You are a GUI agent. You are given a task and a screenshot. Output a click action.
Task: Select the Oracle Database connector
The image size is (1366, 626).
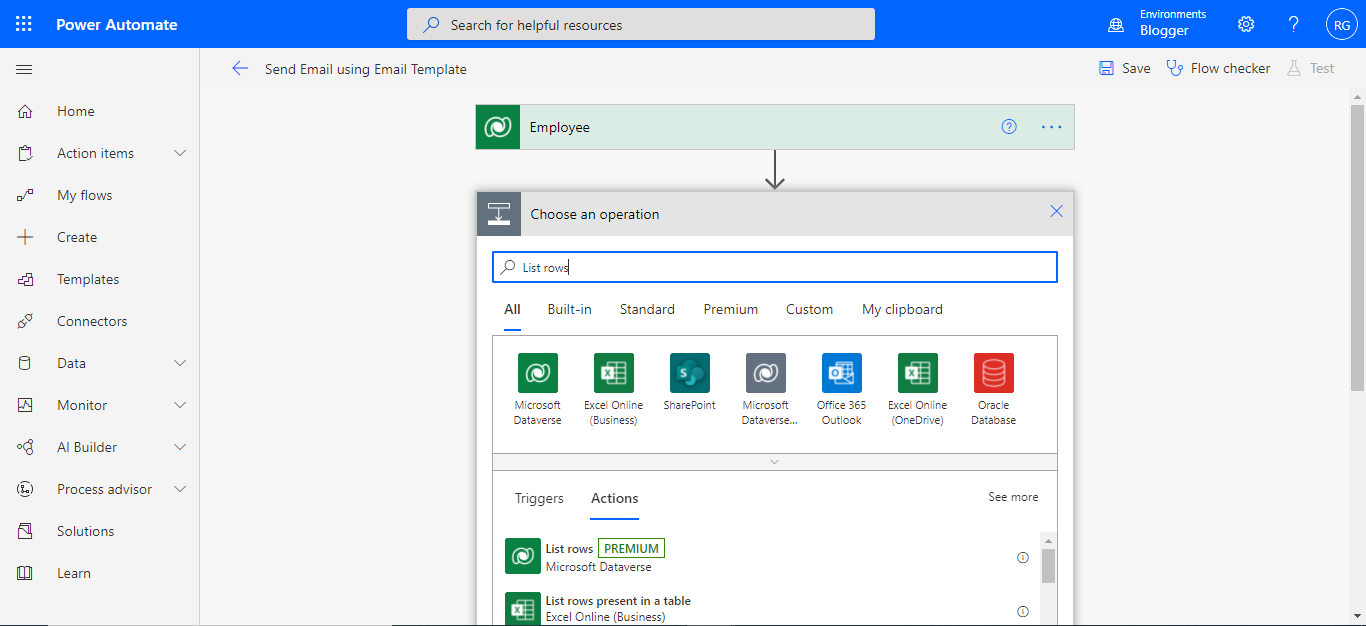pyautogui.click(x=994, y=389)
